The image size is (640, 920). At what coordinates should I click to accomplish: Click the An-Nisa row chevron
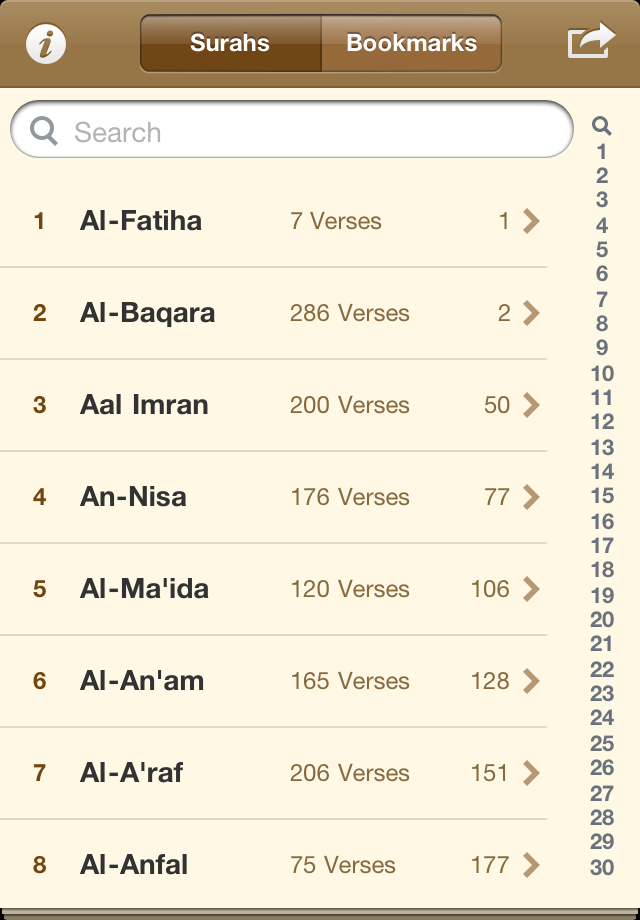[x=531, y=497]
